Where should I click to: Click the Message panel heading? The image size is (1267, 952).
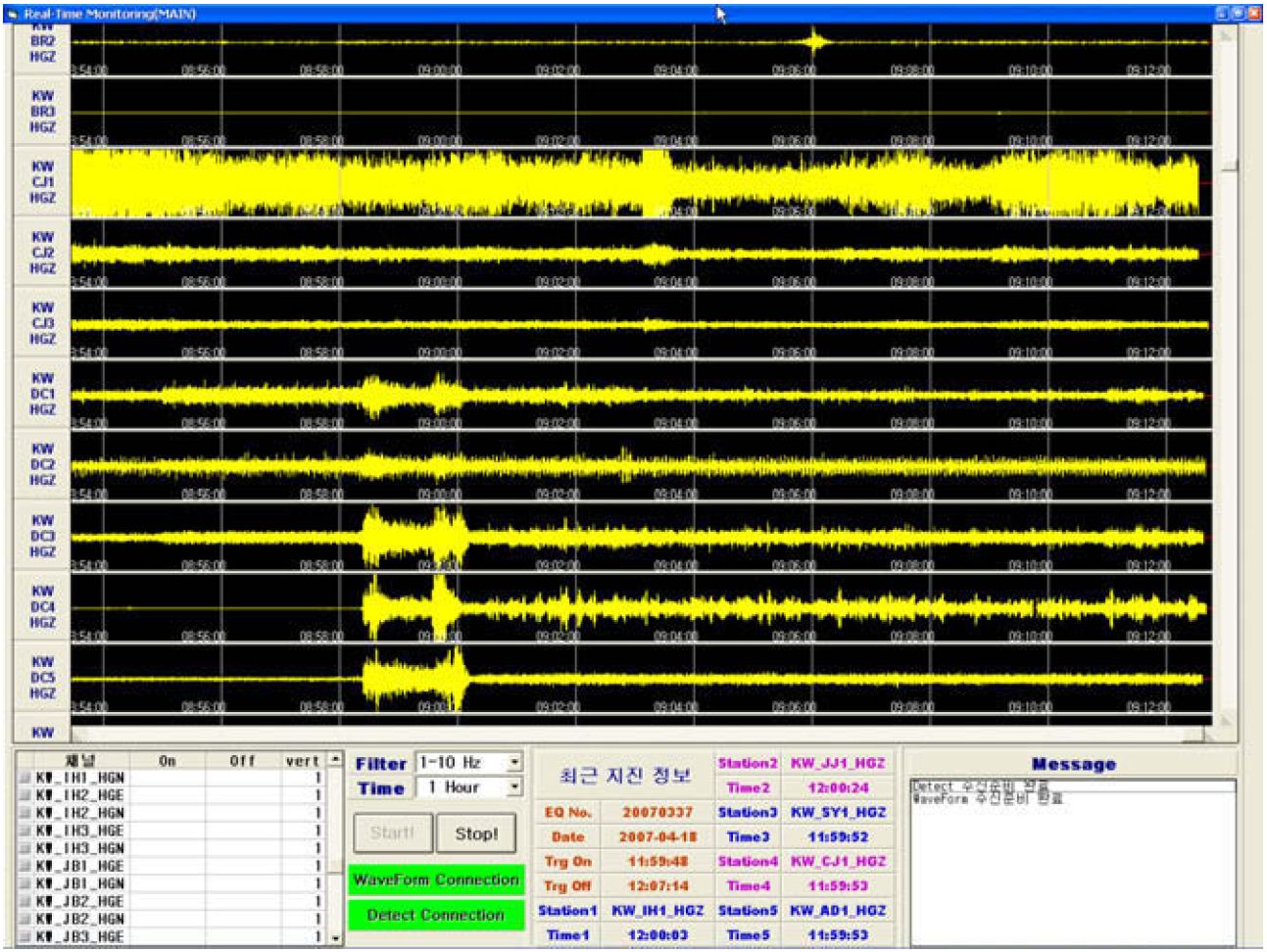1073,764
